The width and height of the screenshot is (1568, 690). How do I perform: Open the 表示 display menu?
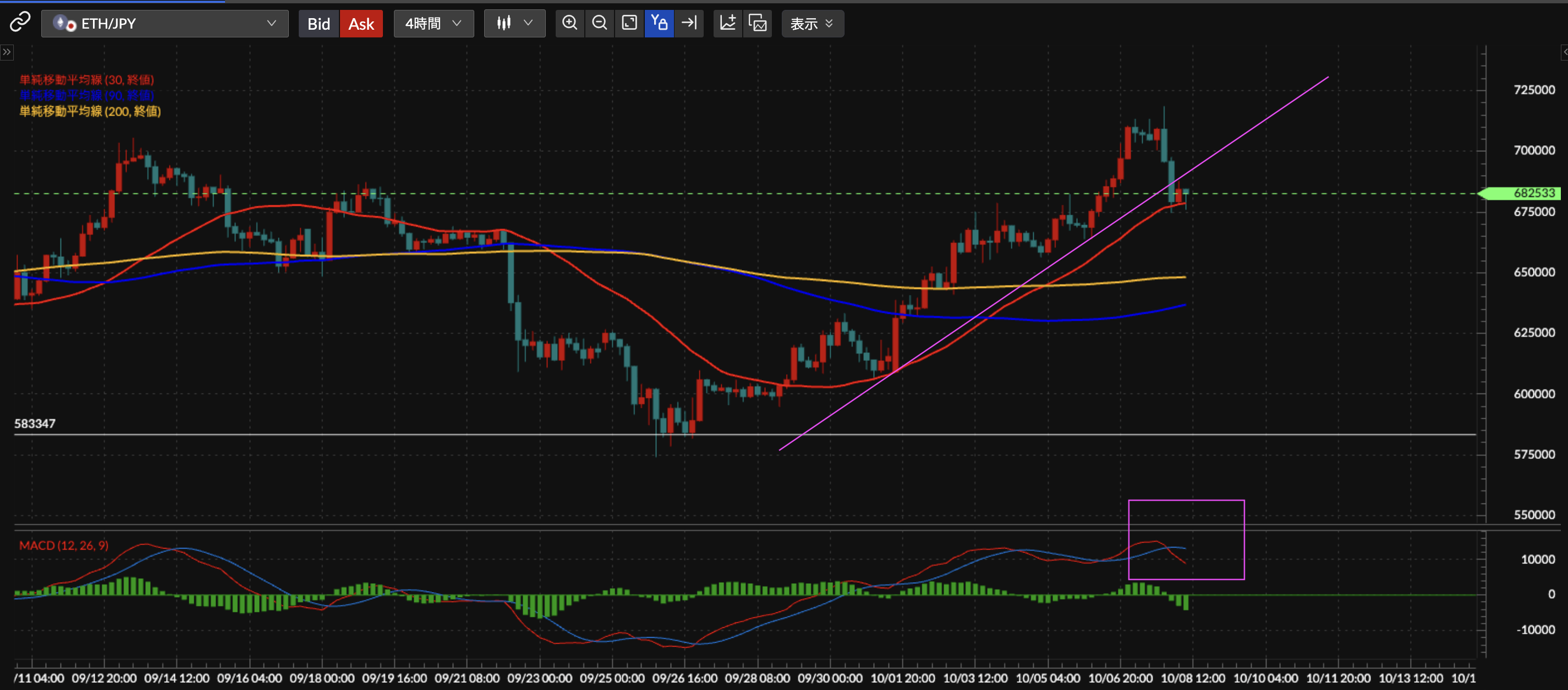tap(812, 24)
